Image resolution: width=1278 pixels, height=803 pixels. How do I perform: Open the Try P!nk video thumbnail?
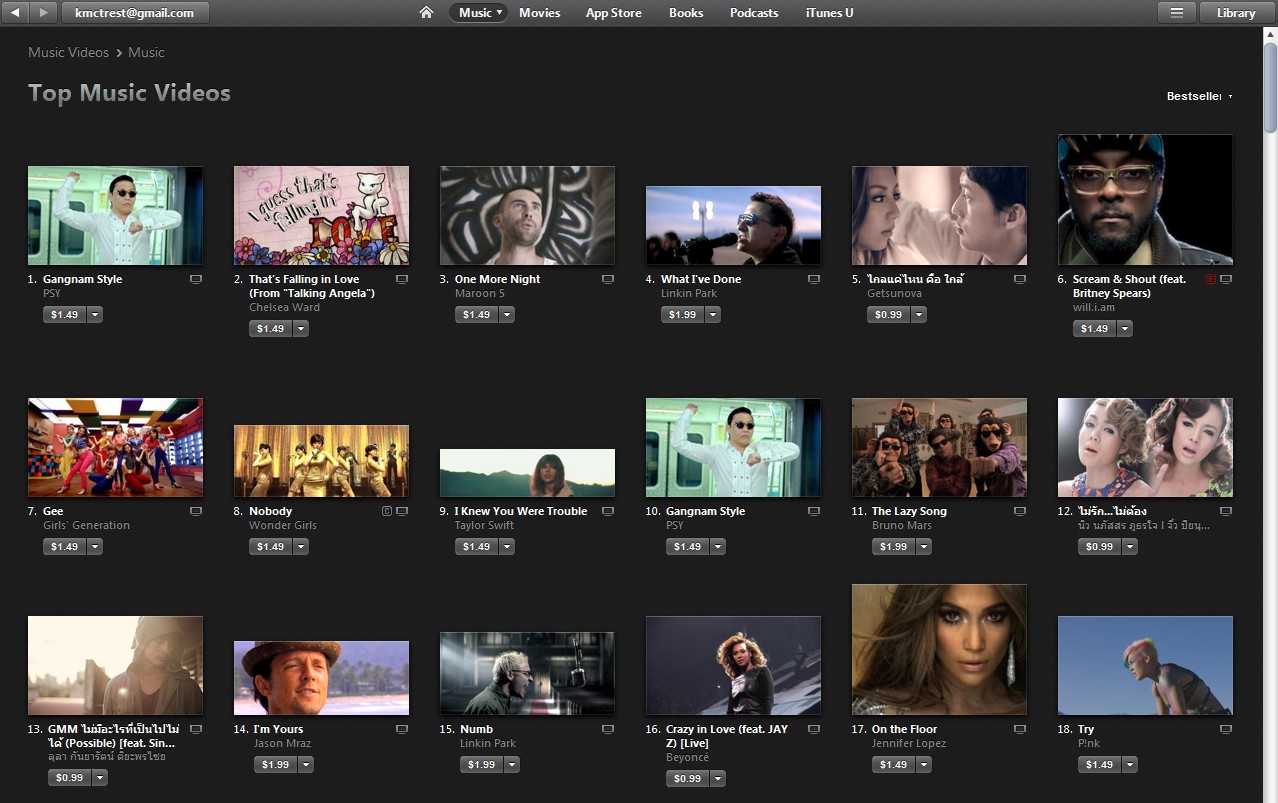(1145, 666)
